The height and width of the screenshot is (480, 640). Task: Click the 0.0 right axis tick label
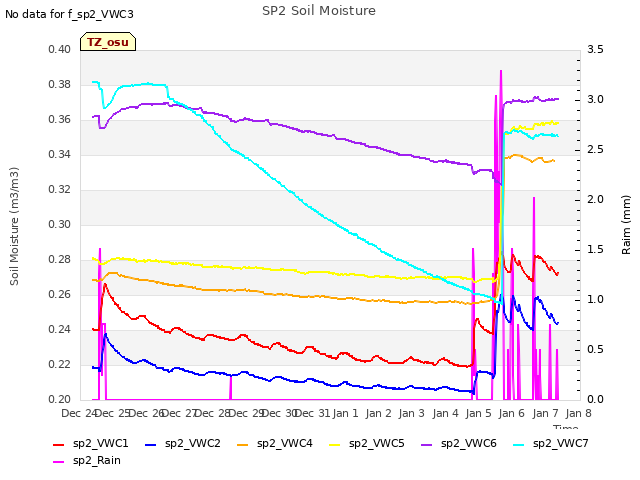595,400
